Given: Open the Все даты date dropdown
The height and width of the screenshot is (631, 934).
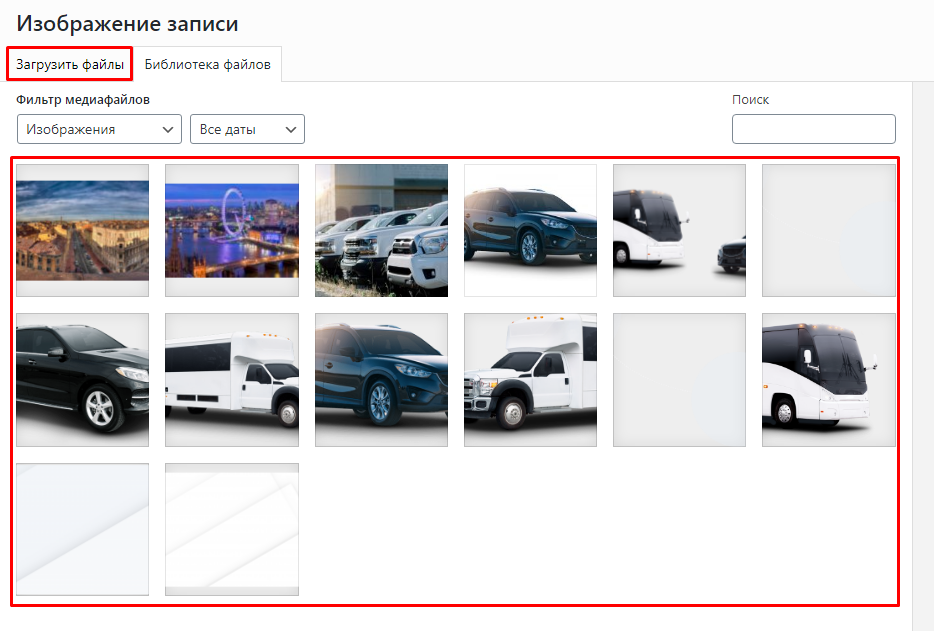Looking at the screenshot, I should tap(247, 130).
